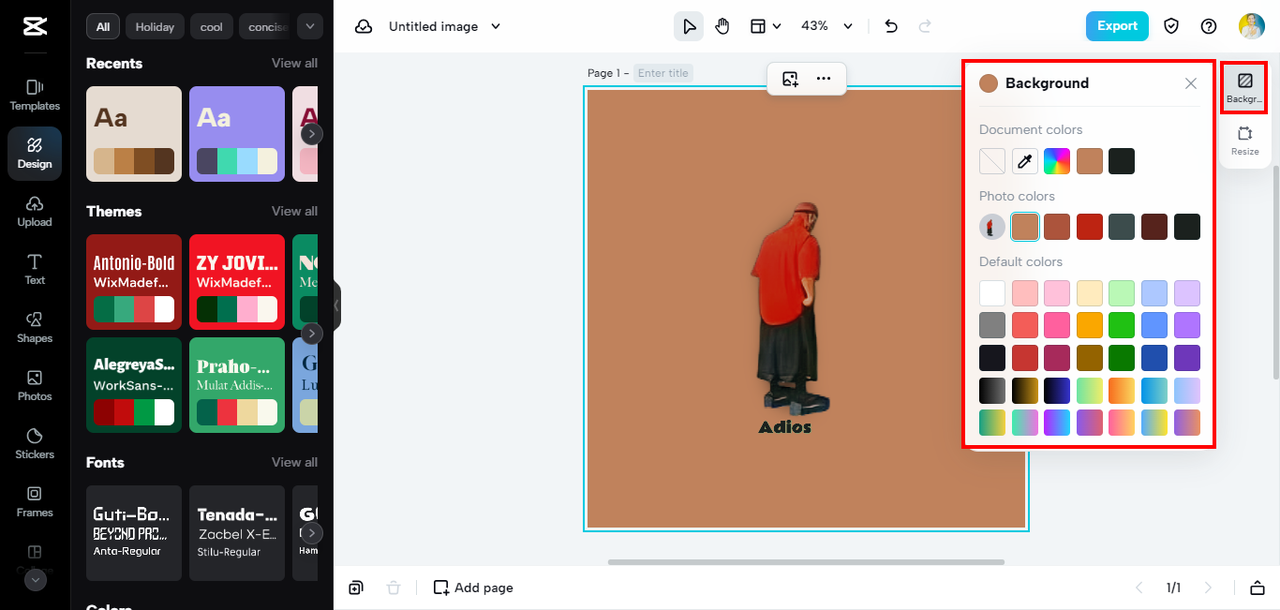Open the Upload sidebar panel

35,211
